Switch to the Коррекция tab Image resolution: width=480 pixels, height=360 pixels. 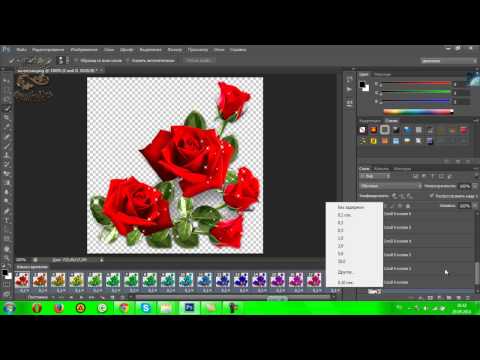point(370,121)
